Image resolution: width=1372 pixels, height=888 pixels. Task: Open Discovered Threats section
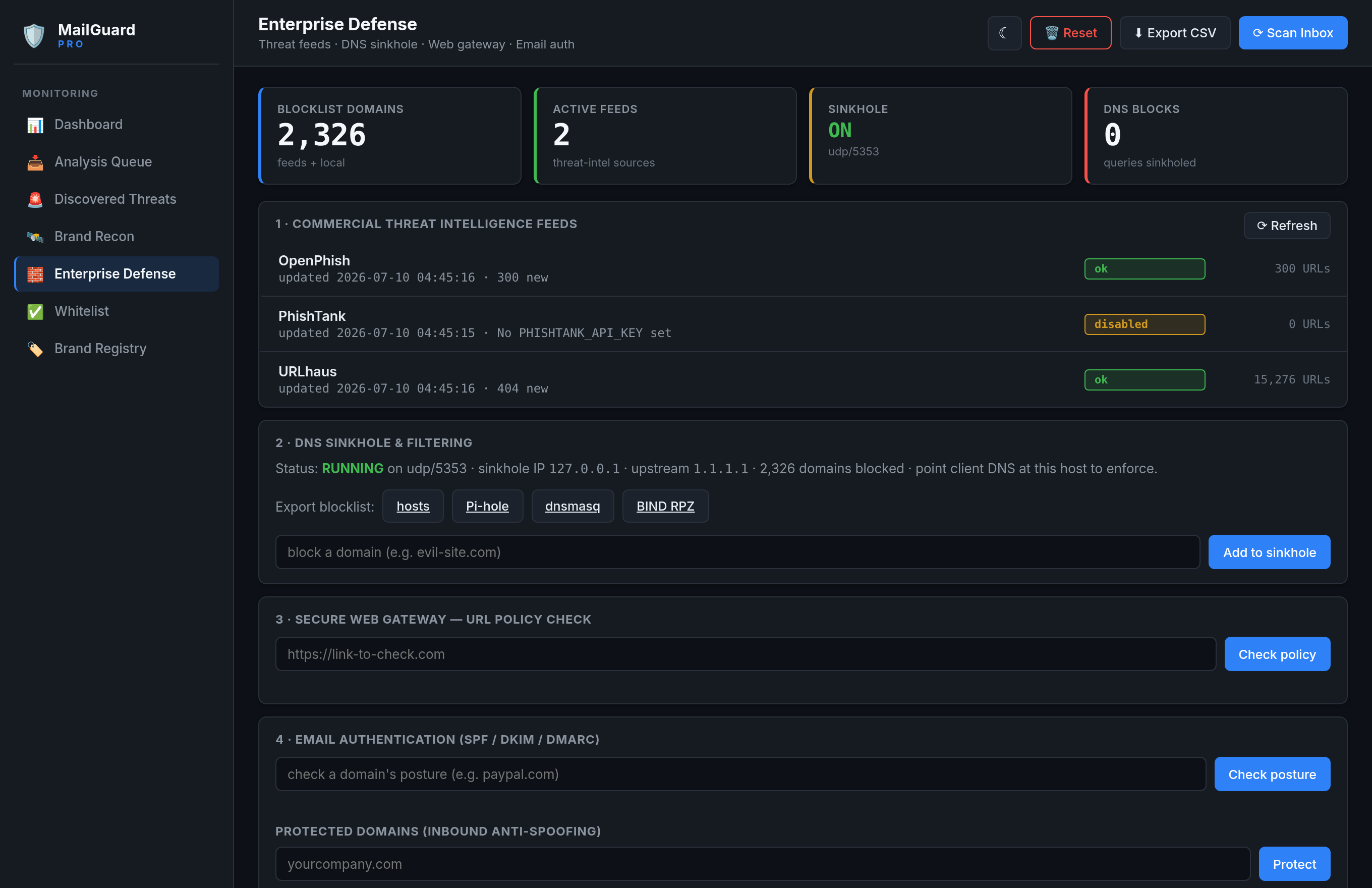[117, 199]
